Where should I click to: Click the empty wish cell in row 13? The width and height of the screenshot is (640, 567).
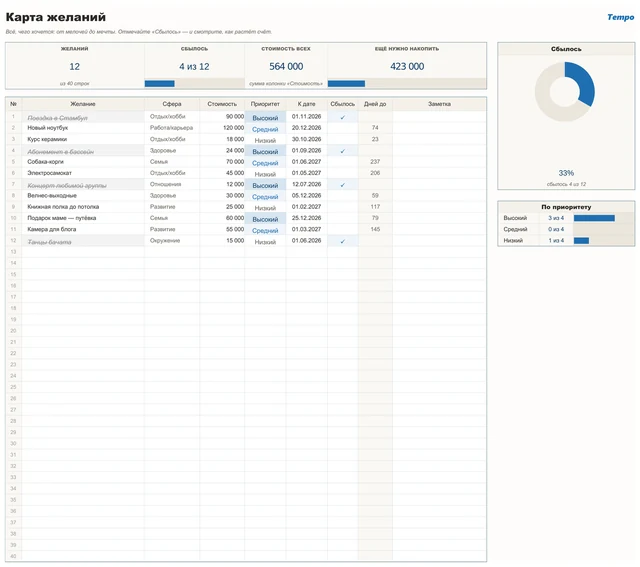[x=83, y=252]
